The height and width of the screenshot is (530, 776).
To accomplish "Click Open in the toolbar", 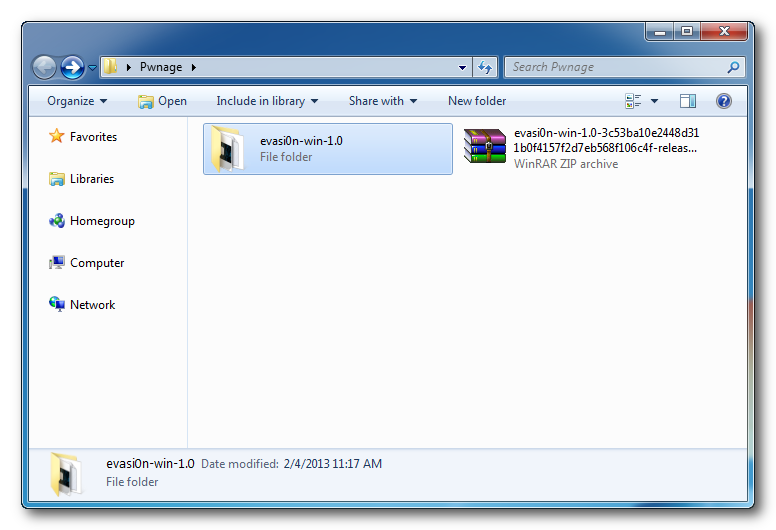I will coord(162,101).
